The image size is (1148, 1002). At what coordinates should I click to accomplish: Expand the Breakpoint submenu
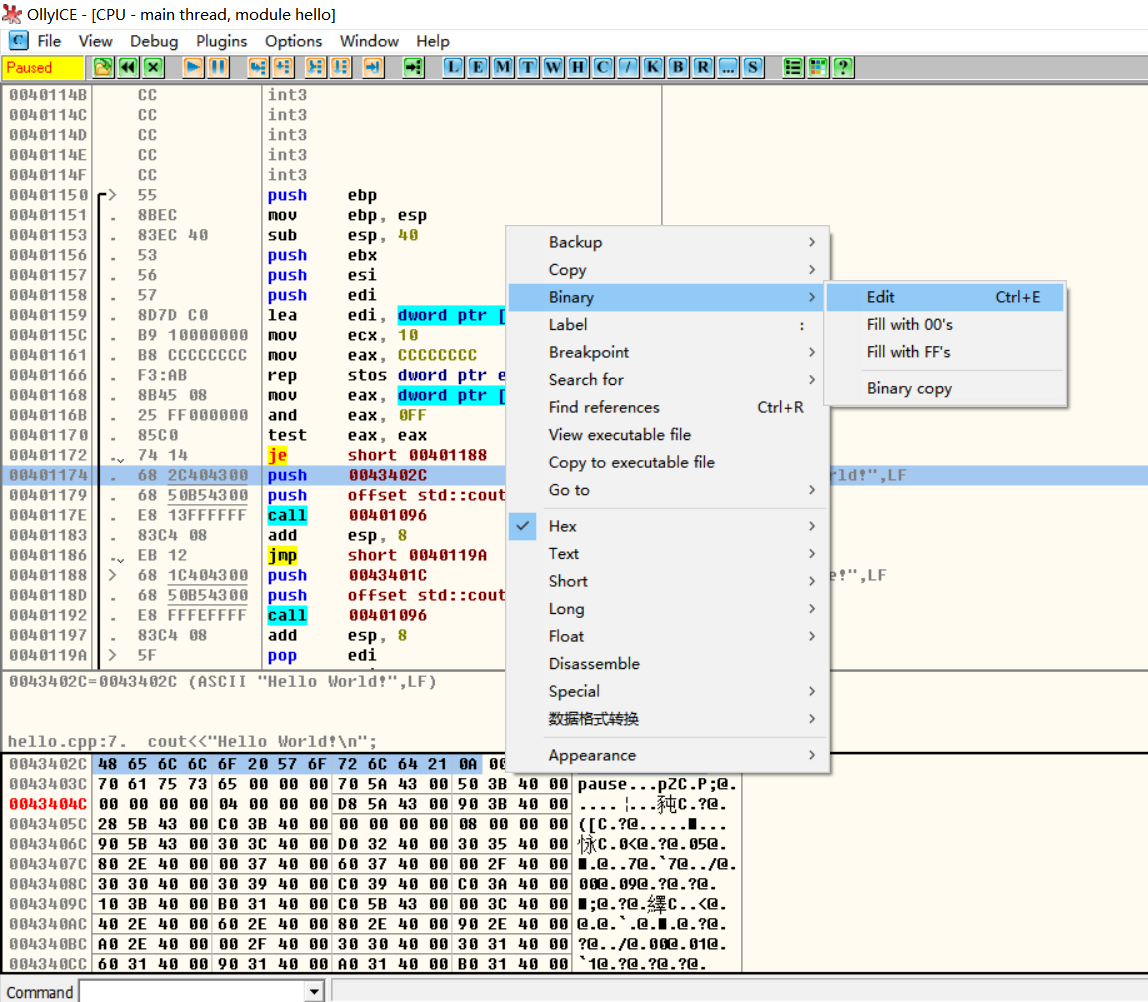coord(589,352)
